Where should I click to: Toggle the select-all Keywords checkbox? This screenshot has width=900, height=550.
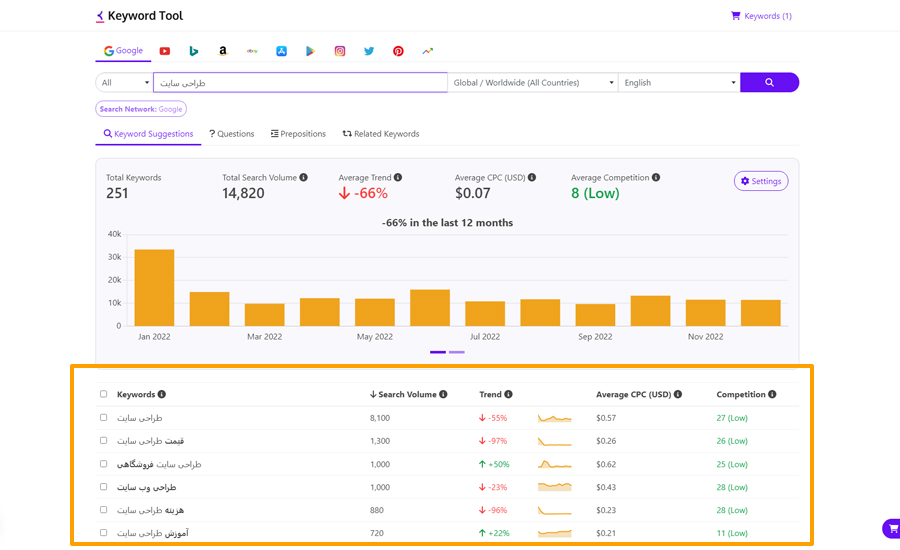[x=103, y=394]
